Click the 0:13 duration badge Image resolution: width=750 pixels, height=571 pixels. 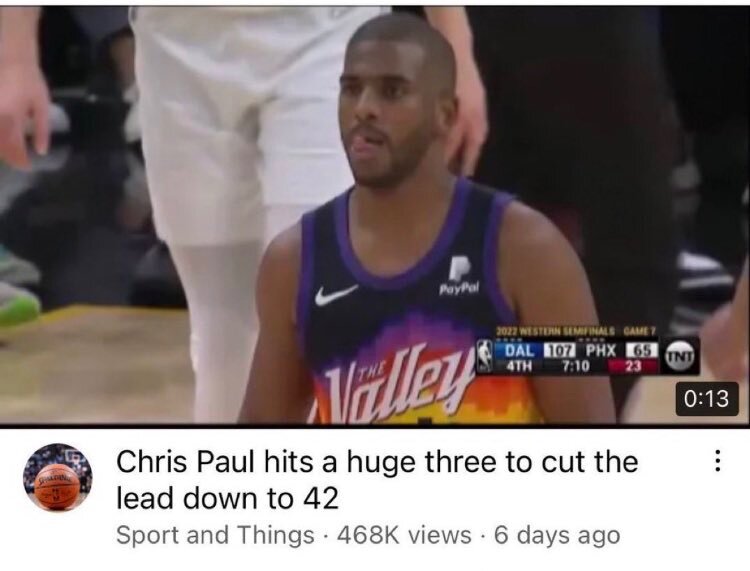(x=707, y=398)
